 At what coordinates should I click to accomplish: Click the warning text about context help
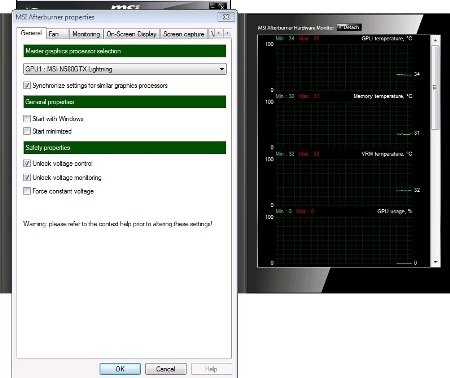tap(117, 224)
